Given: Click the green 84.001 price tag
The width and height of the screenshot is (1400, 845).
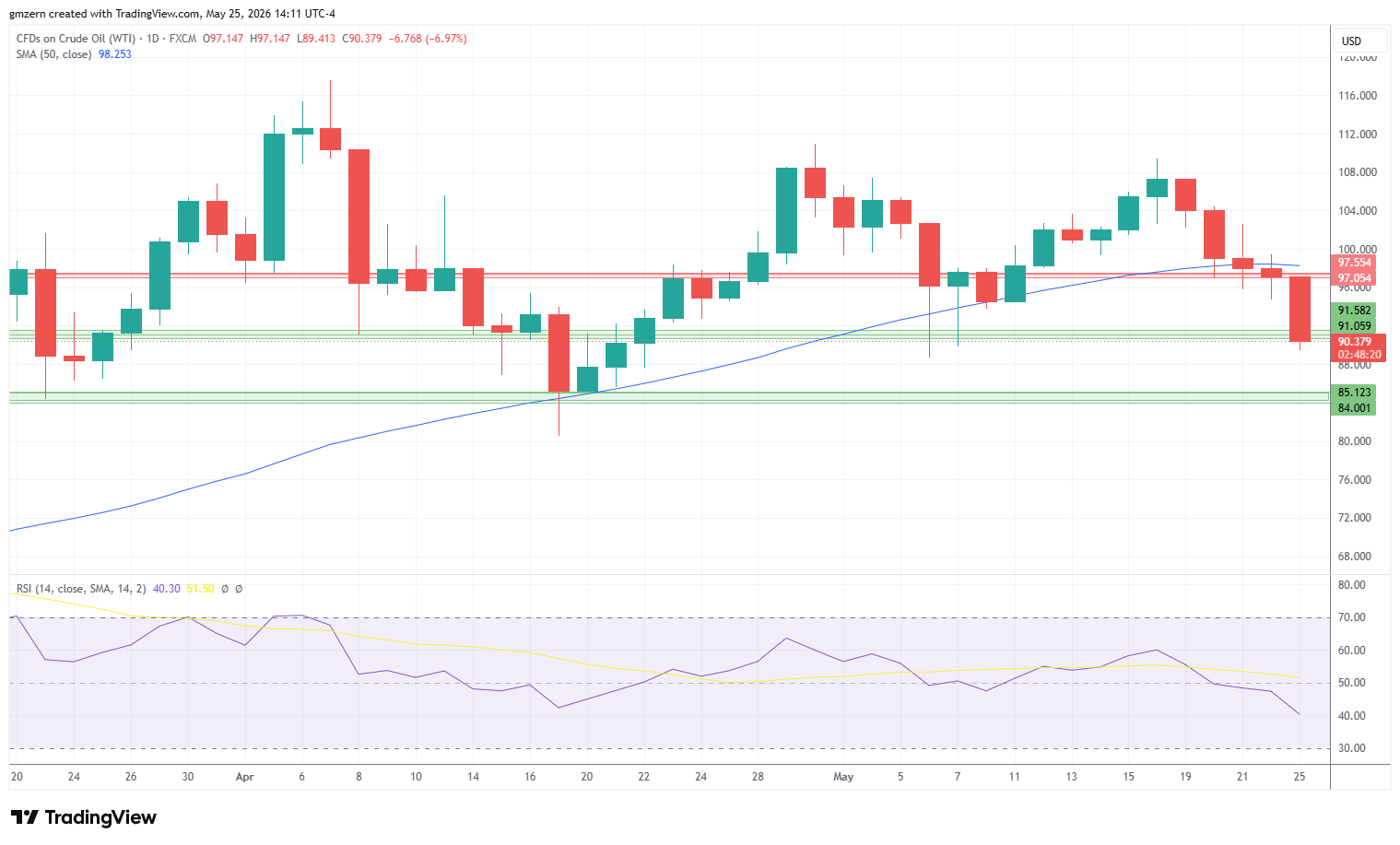Looking at the screenshot, I should click(1355, 408).
